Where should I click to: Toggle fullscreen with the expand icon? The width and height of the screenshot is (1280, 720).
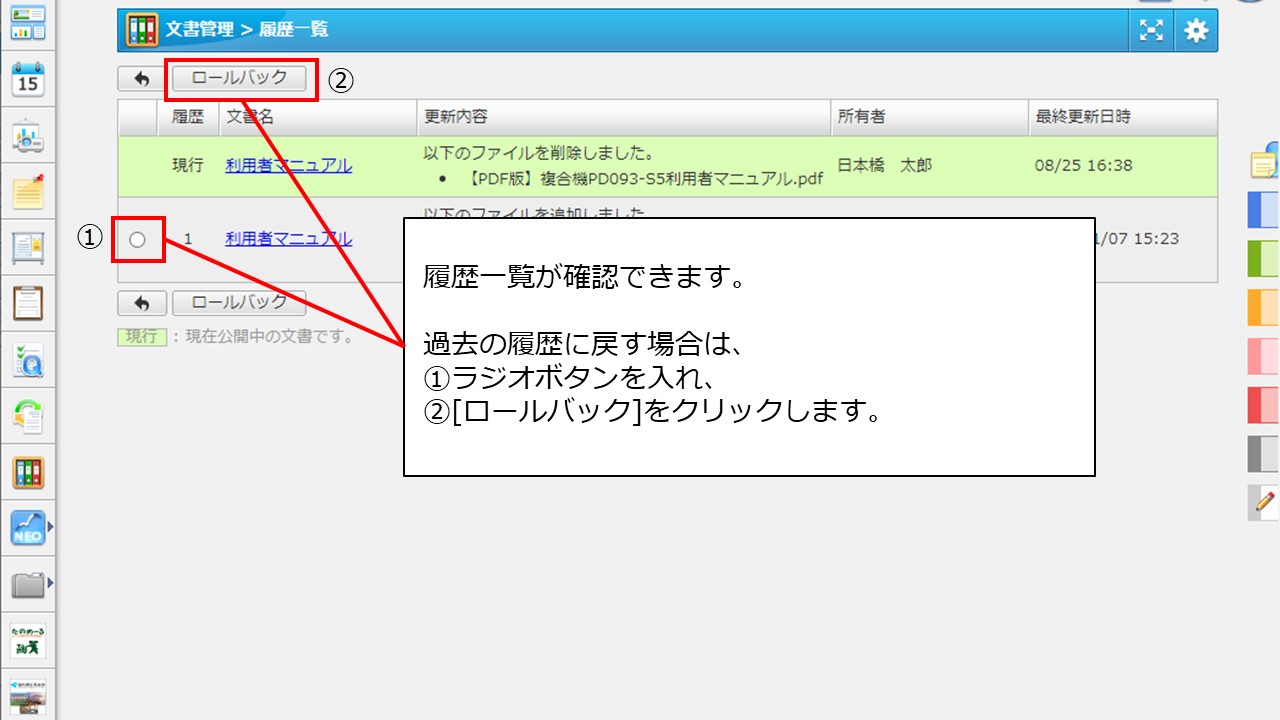(1152, 31)
